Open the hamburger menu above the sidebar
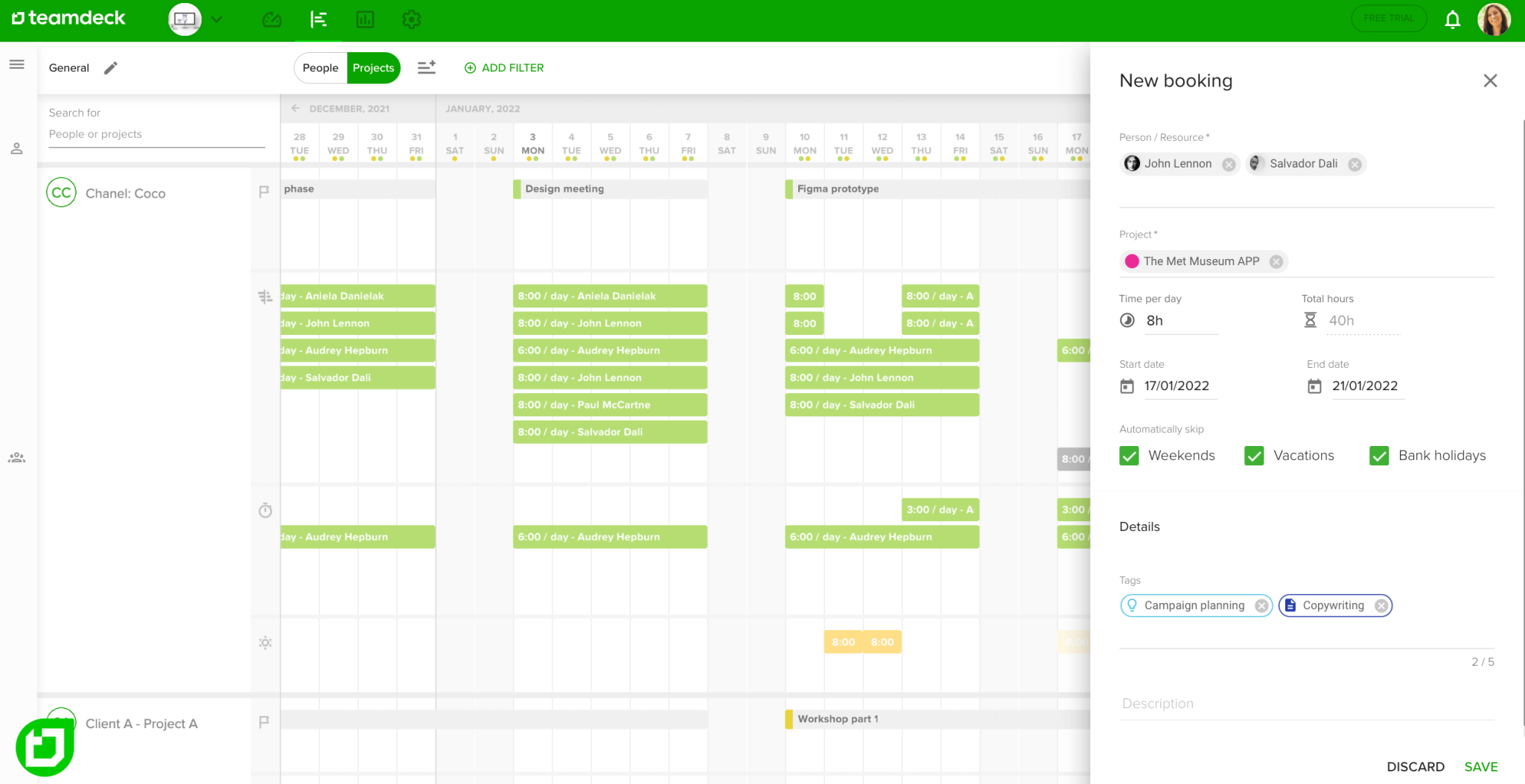 coord(16,64)
